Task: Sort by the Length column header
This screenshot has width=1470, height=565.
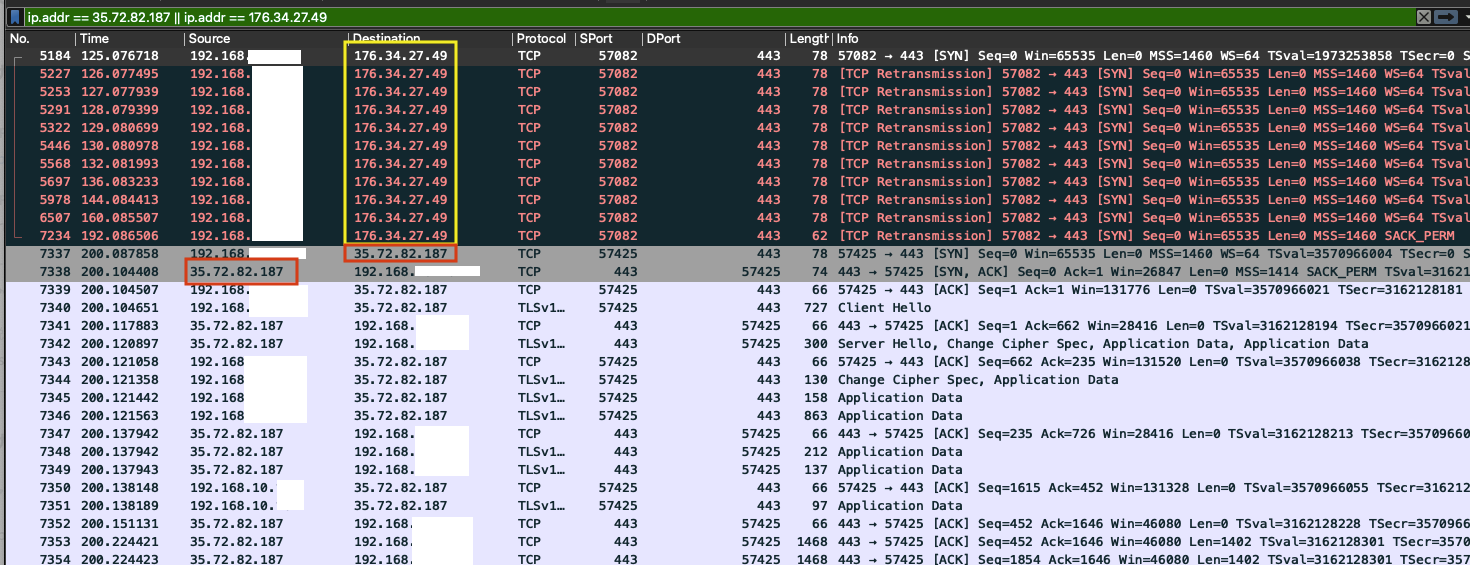Action: (x=808, y=39)
